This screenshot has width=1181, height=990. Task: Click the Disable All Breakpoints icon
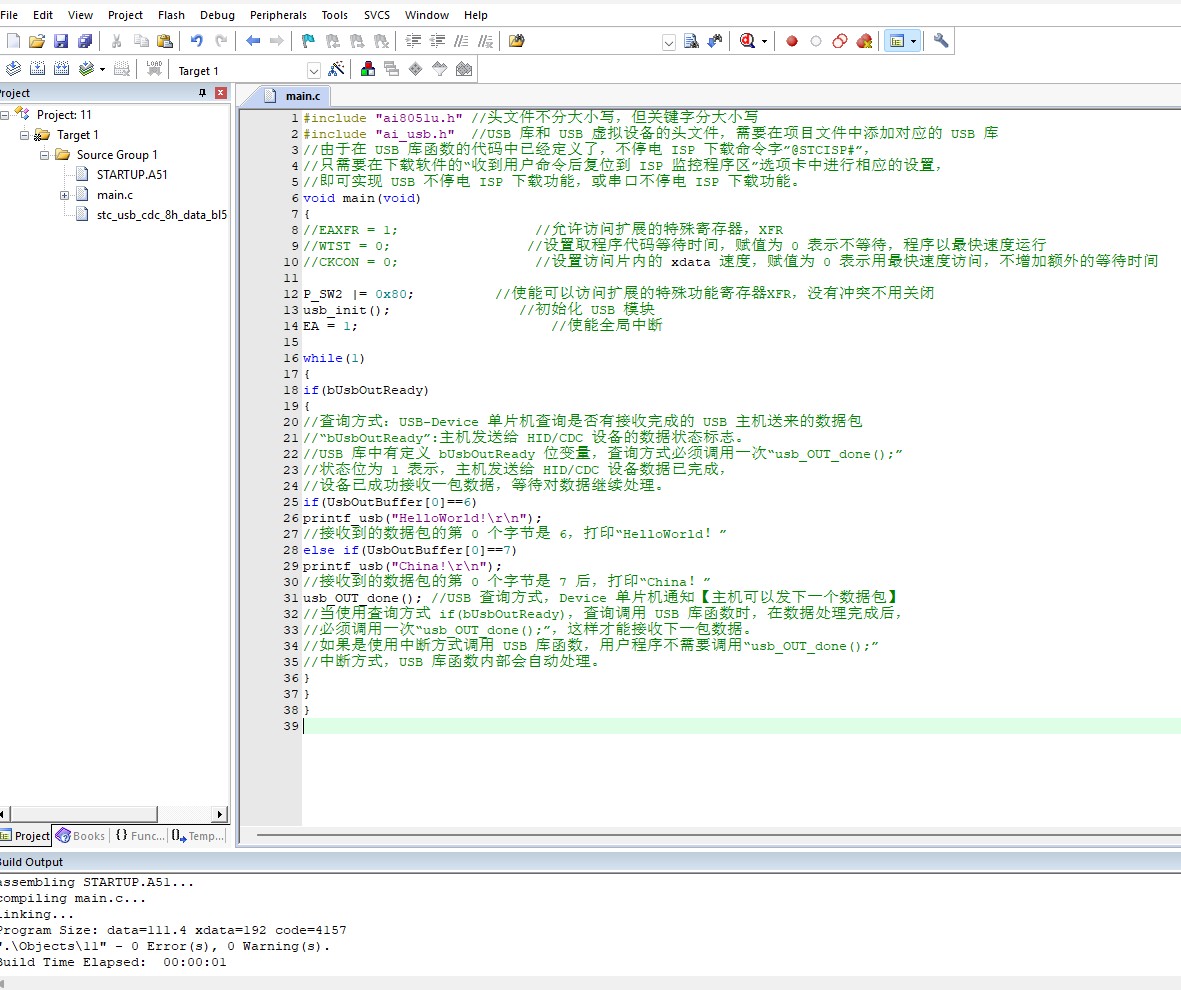840,41
